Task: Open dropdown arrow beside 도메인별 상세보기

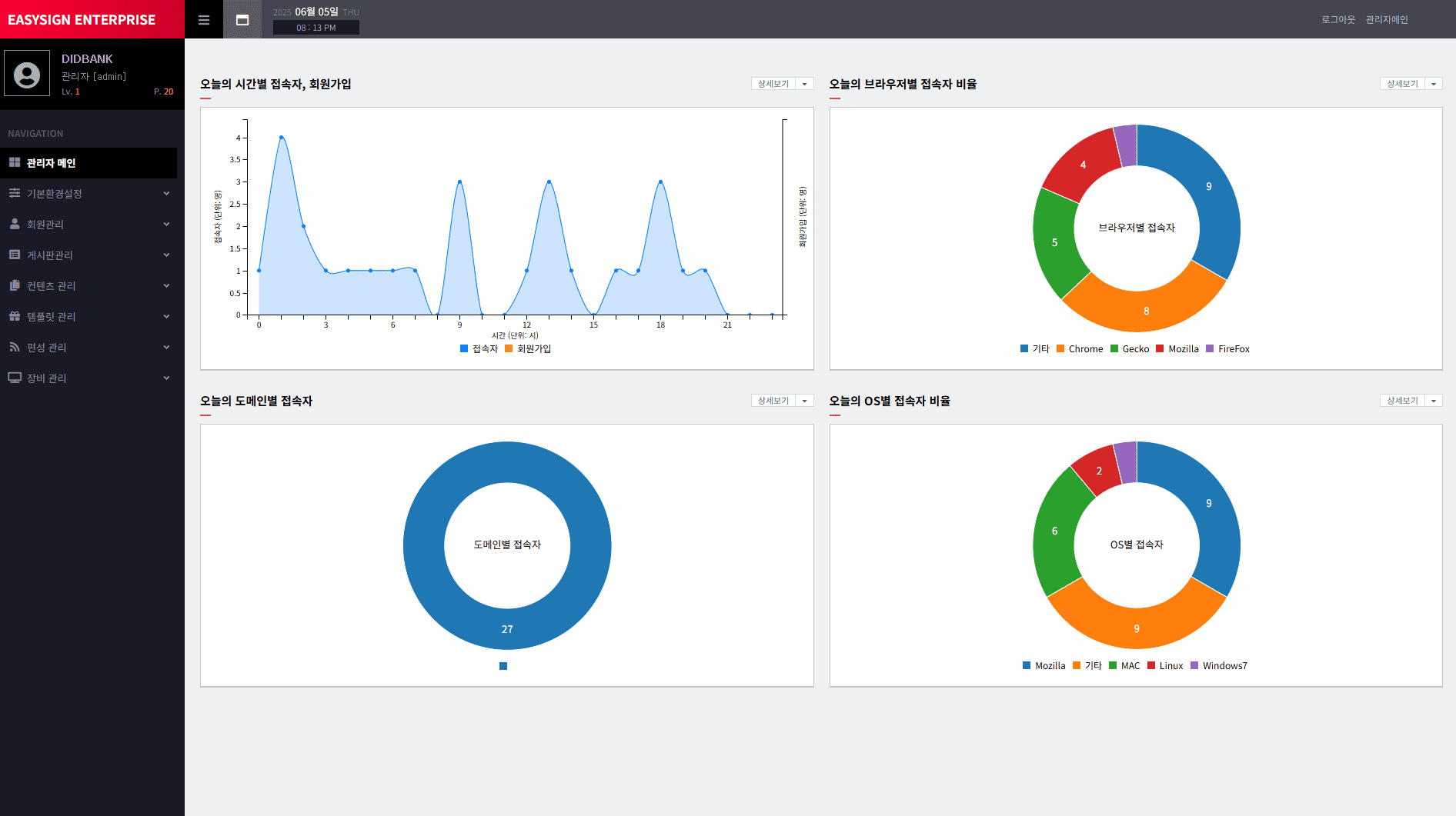Action: [805, 401]
